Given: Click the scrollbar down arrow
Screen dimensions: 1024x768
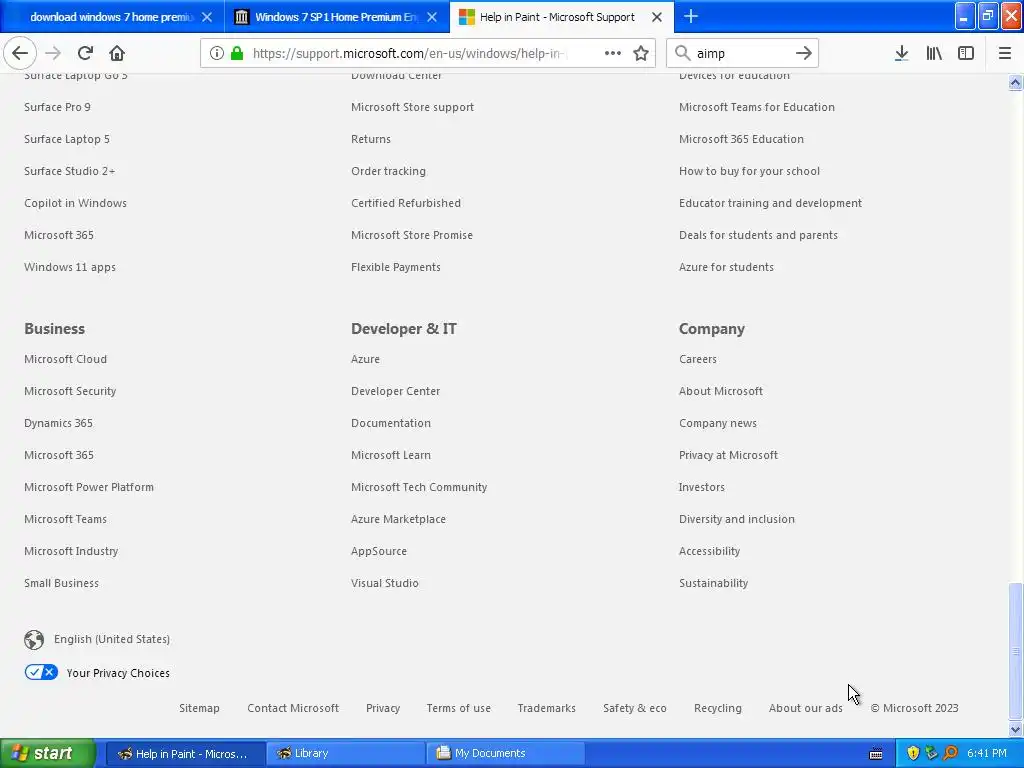Looking at the screenshot, I should click(x=1015, y=729).
